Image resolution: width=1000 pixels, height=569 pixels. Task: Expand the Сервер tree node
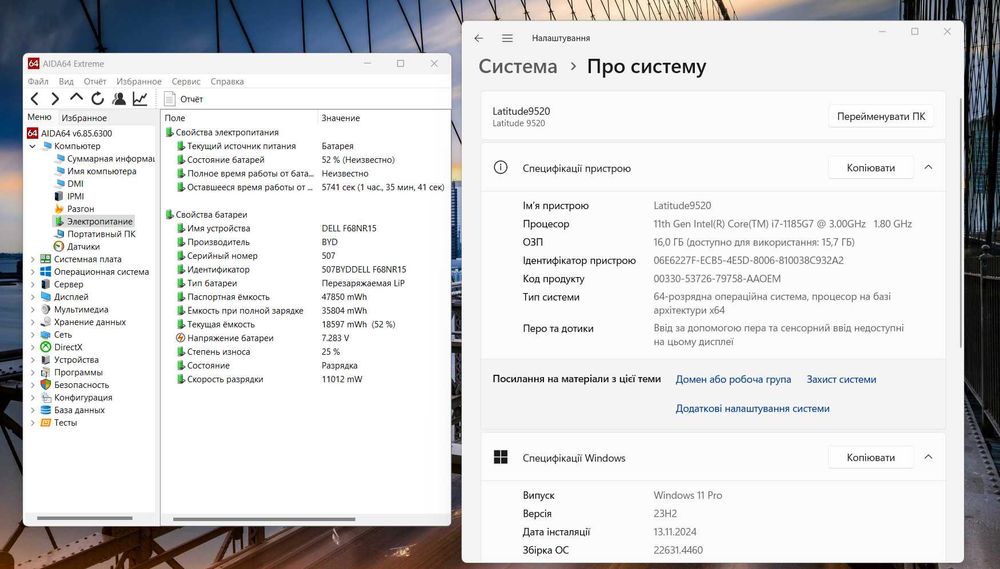(33, 284)
